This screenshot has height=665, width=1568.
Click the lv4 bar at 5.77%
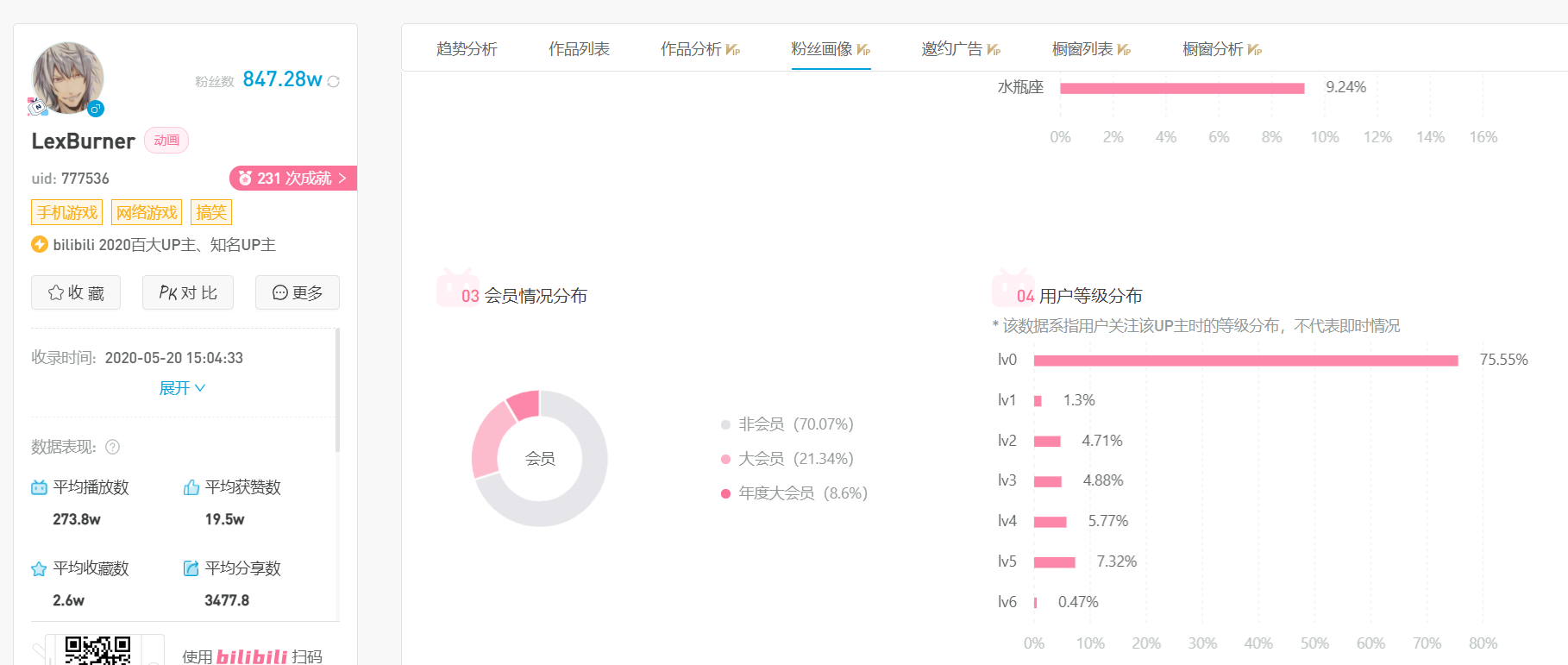(x=1050, y=522)
